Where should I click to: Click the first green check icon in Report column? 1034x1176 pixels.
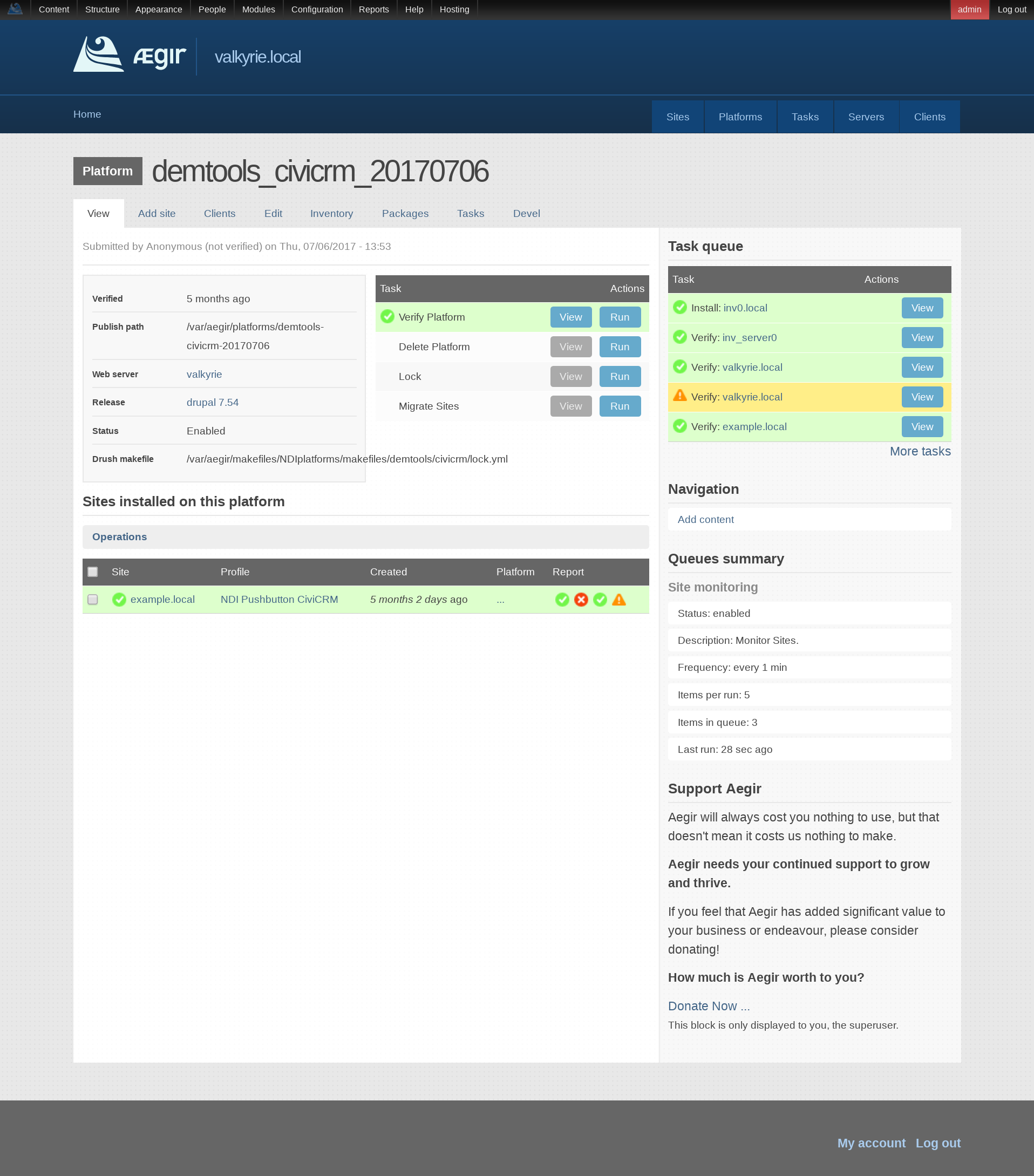562,600
